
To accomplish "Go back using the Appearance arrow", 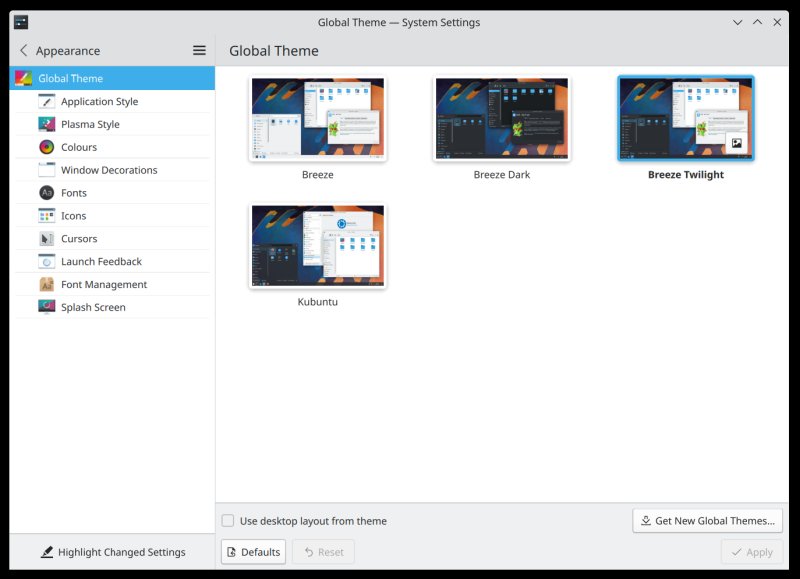I will [22, 50].
